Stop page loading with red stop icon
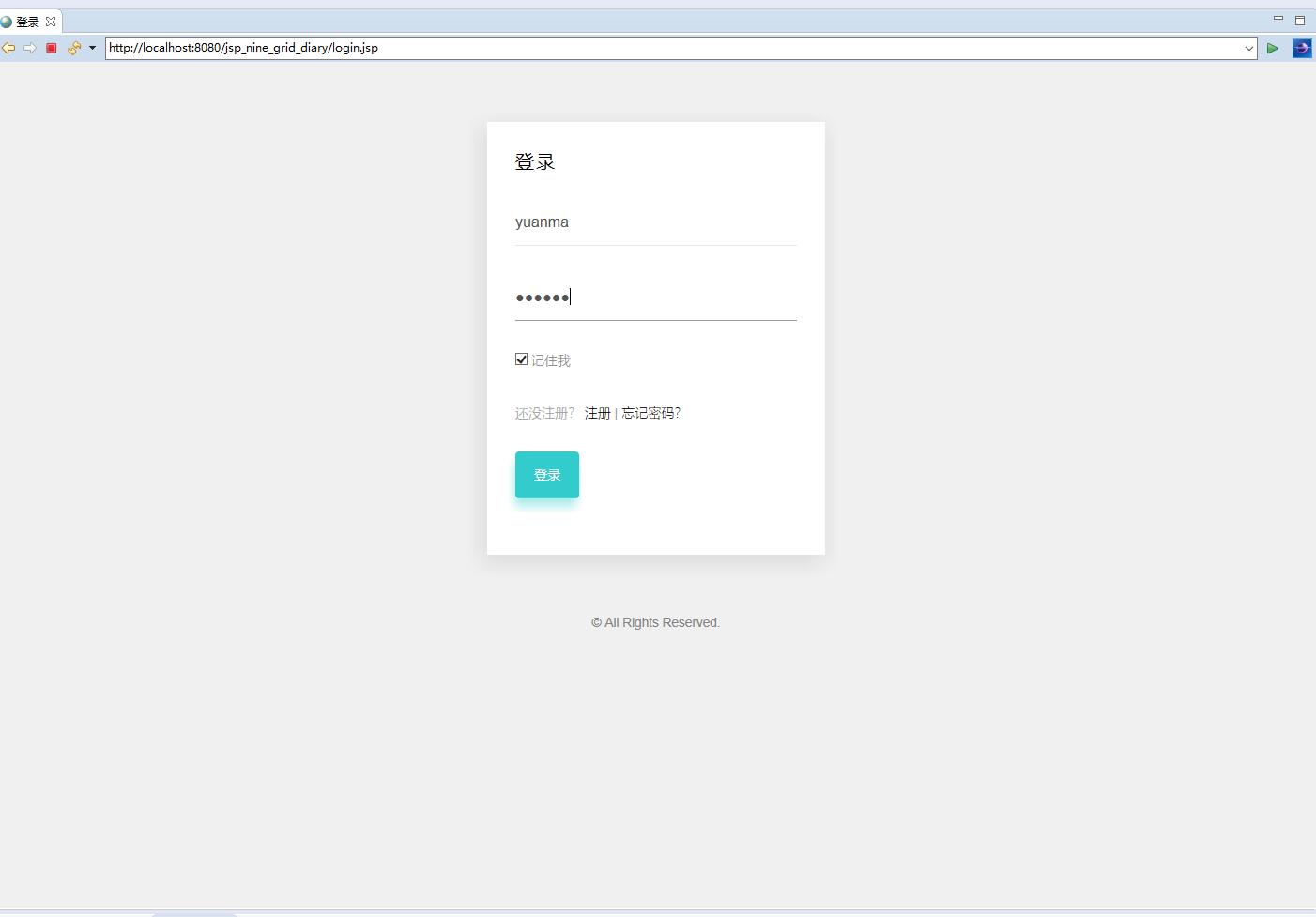Viewport: 1316px width, 917px height. coord(52,48)
